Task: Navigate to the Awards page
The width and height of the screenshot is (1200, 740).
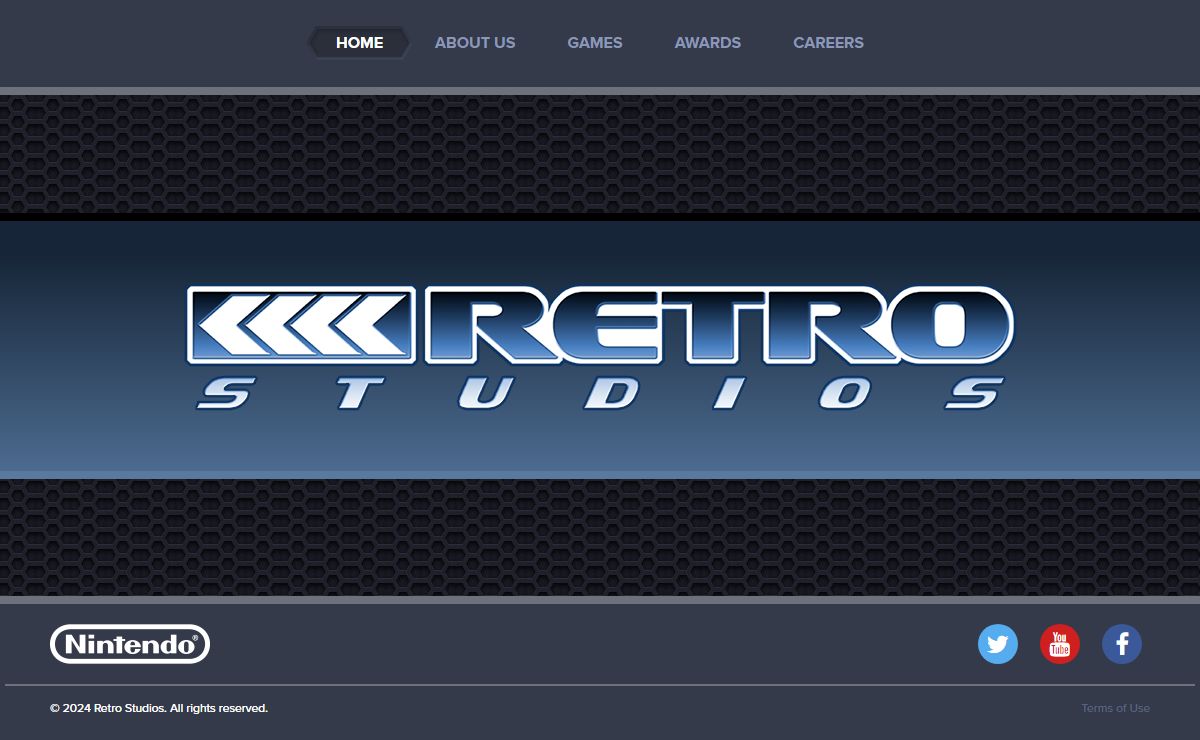Action: (x=708, y=43)
